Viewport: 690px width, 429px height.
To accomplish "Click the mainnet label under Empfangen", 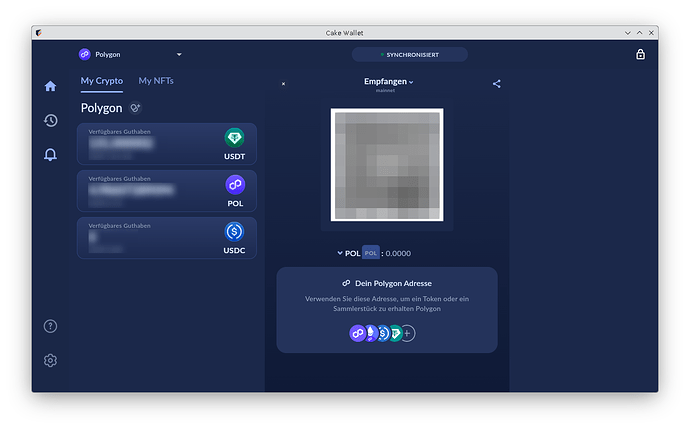I will 385,91.
